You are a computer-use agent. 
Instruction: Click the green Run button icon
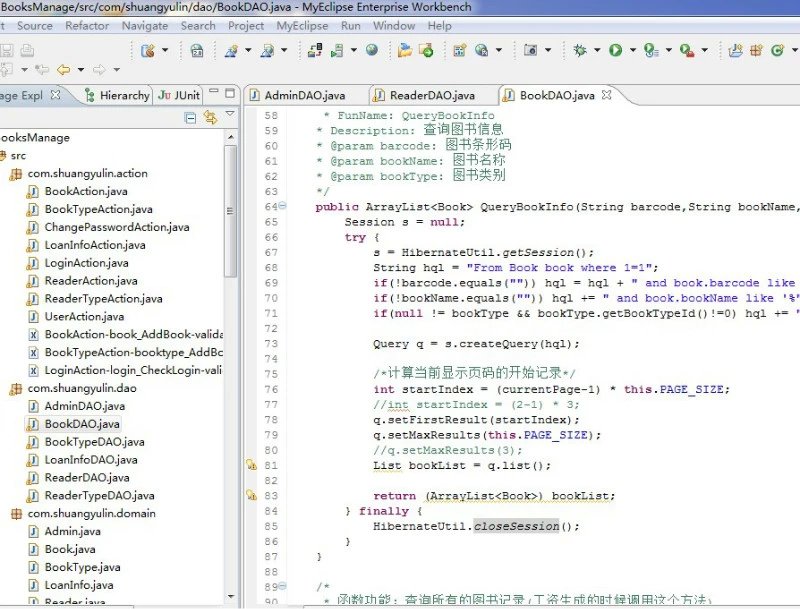click(x=615, y=50)
